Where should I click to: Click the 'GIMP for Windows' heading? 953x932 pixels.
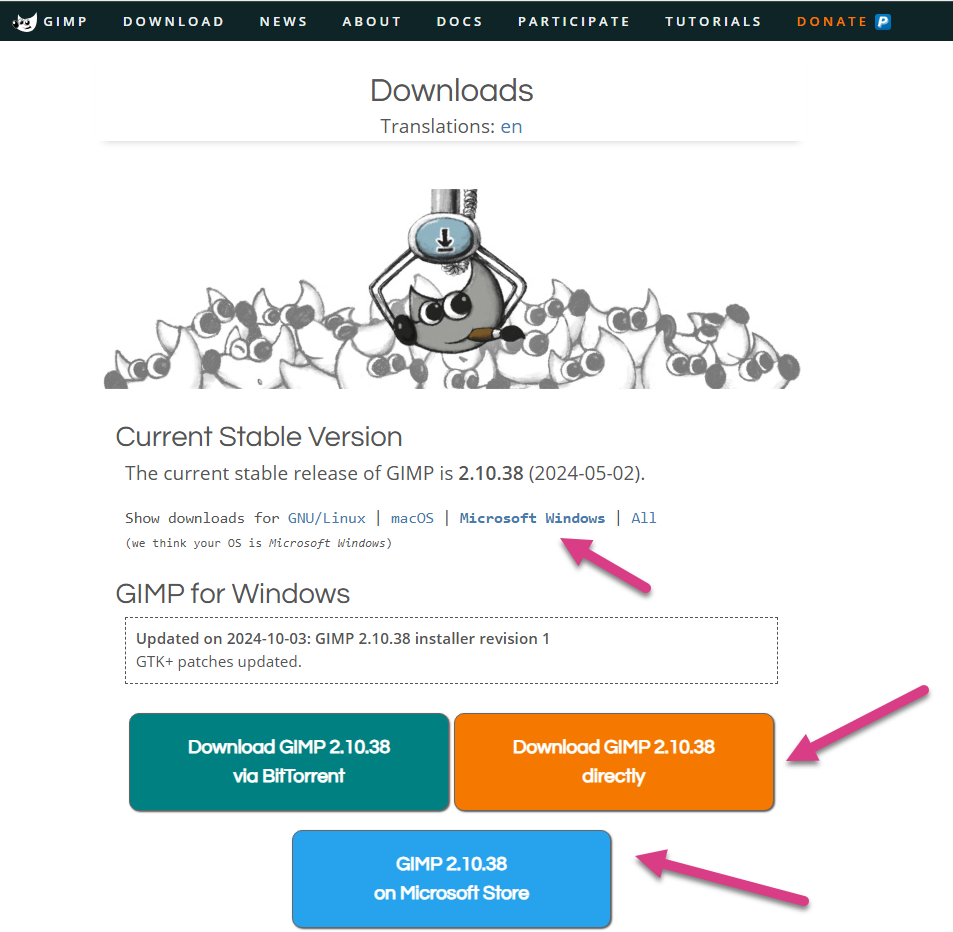click(x=233, y=594)
